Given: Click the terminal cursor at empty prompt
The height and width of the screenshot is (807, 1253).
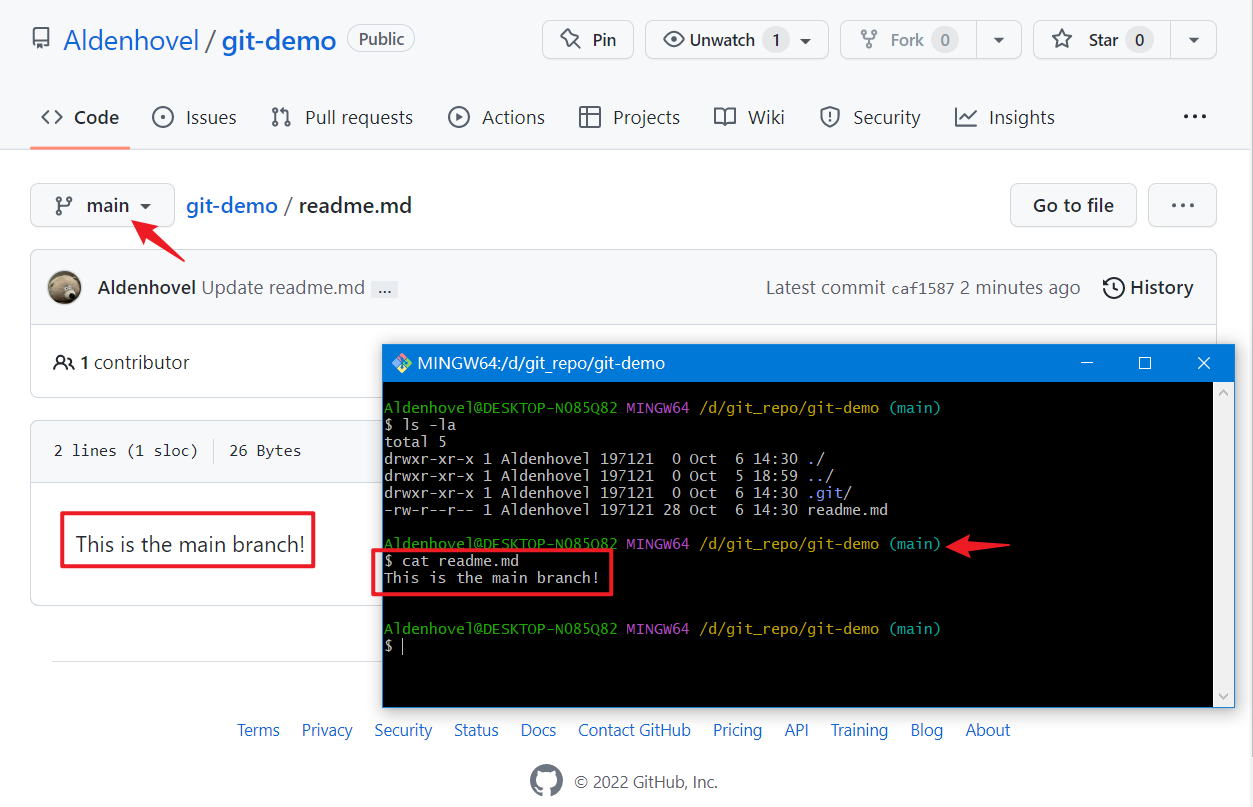Looking at the screenshot, I should coord(402,647).
